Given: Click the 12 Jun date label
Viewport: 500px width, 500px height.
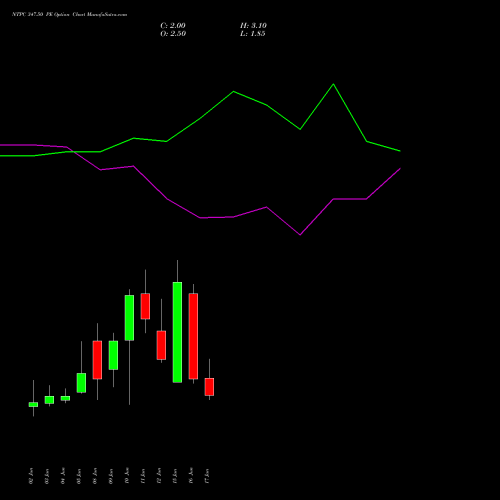Looking at the screenshot, I should [159, 476].
